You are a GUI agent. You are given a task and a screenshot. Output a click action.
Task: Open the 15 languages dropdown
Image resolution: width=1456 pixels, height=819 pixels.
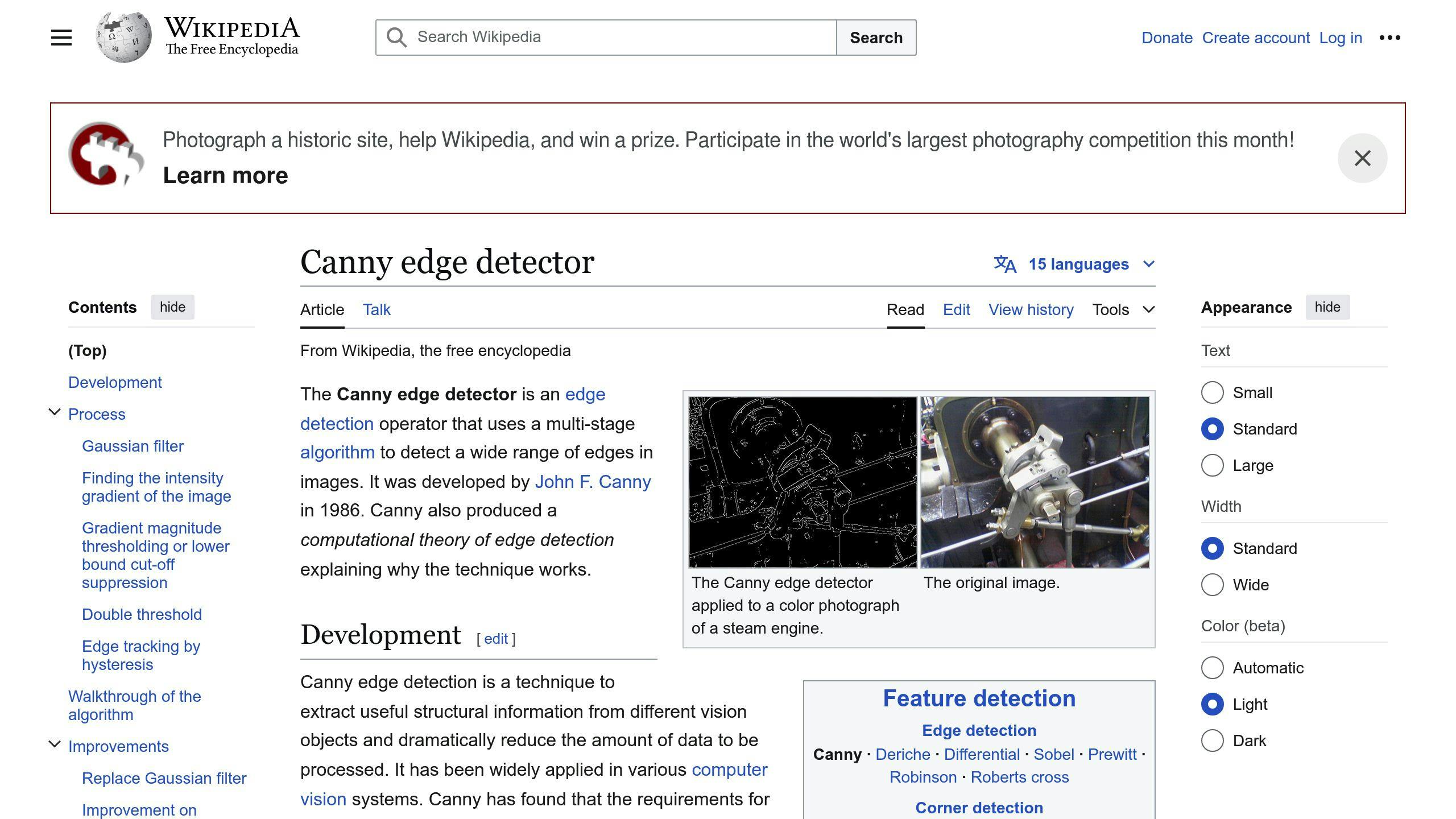[1074, 264]
